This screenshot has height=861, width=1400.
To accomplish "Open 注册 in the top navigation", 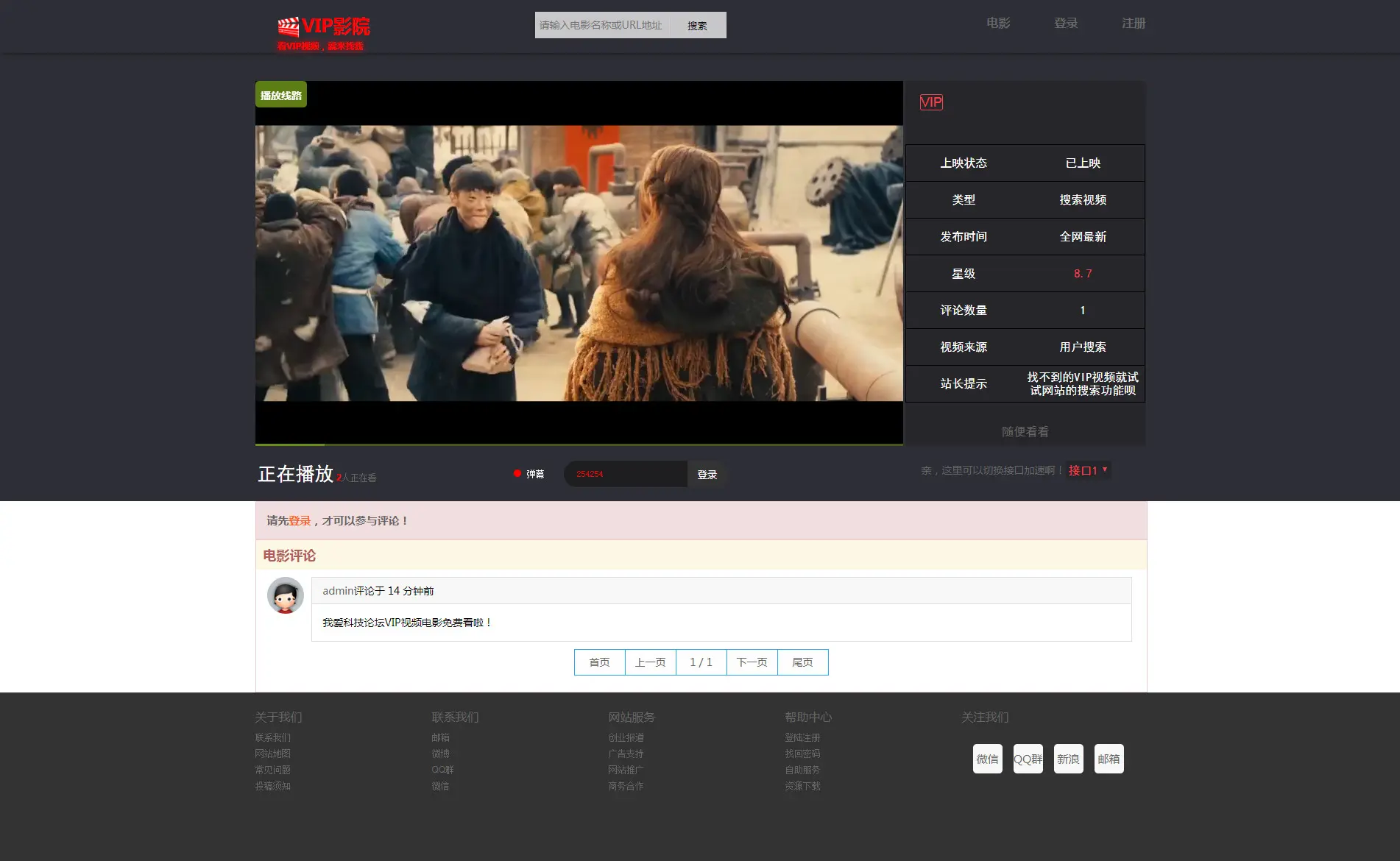I will pyautogui.click(x=1134, y=24).
